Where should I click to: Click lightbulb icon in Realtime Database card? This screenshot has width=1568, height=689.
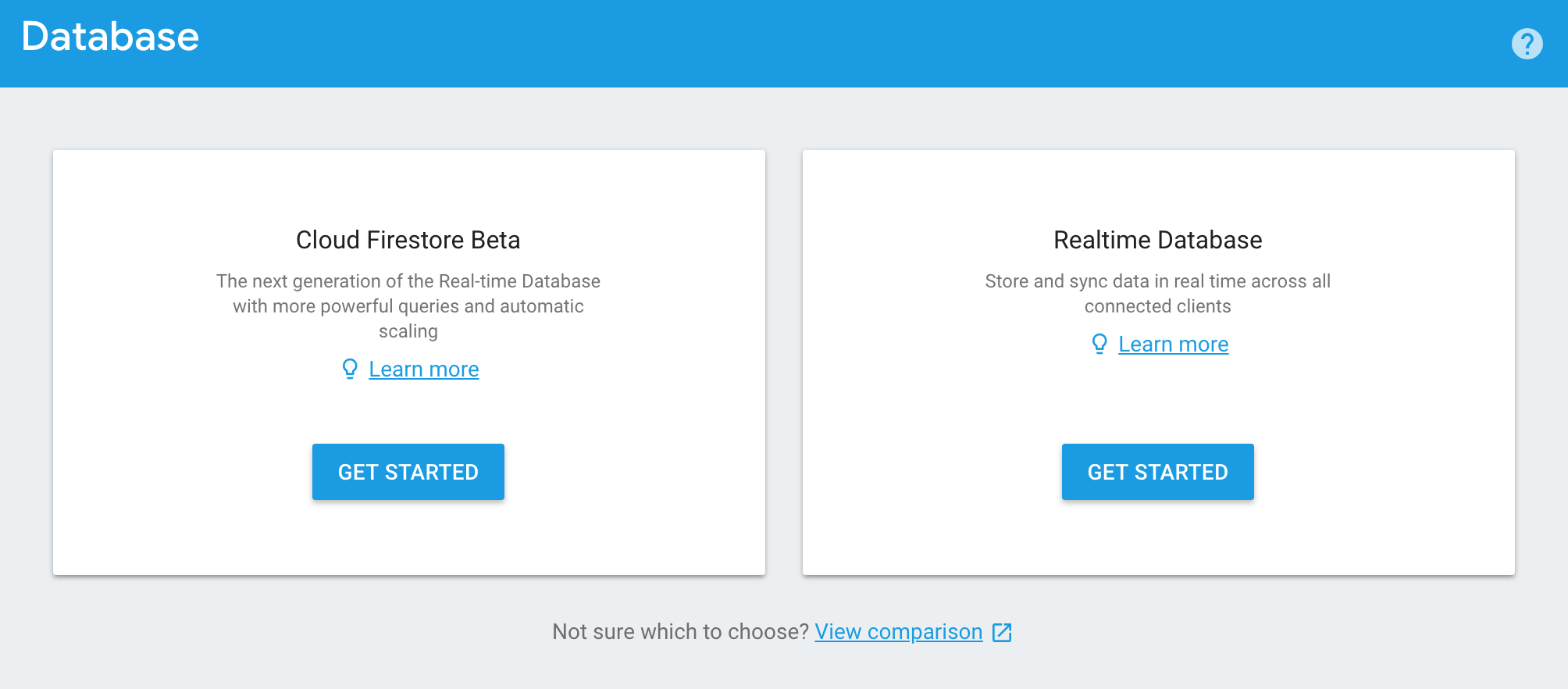pyautogui.click(x=1099, y=344)
